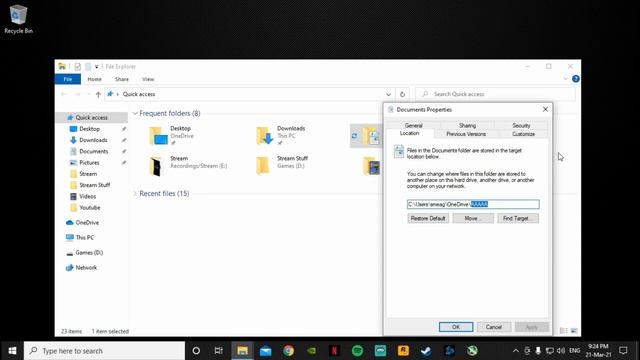Select Documents in navigation pane
The width and height of the screenshot is (640, 360).
coord(93,151)
